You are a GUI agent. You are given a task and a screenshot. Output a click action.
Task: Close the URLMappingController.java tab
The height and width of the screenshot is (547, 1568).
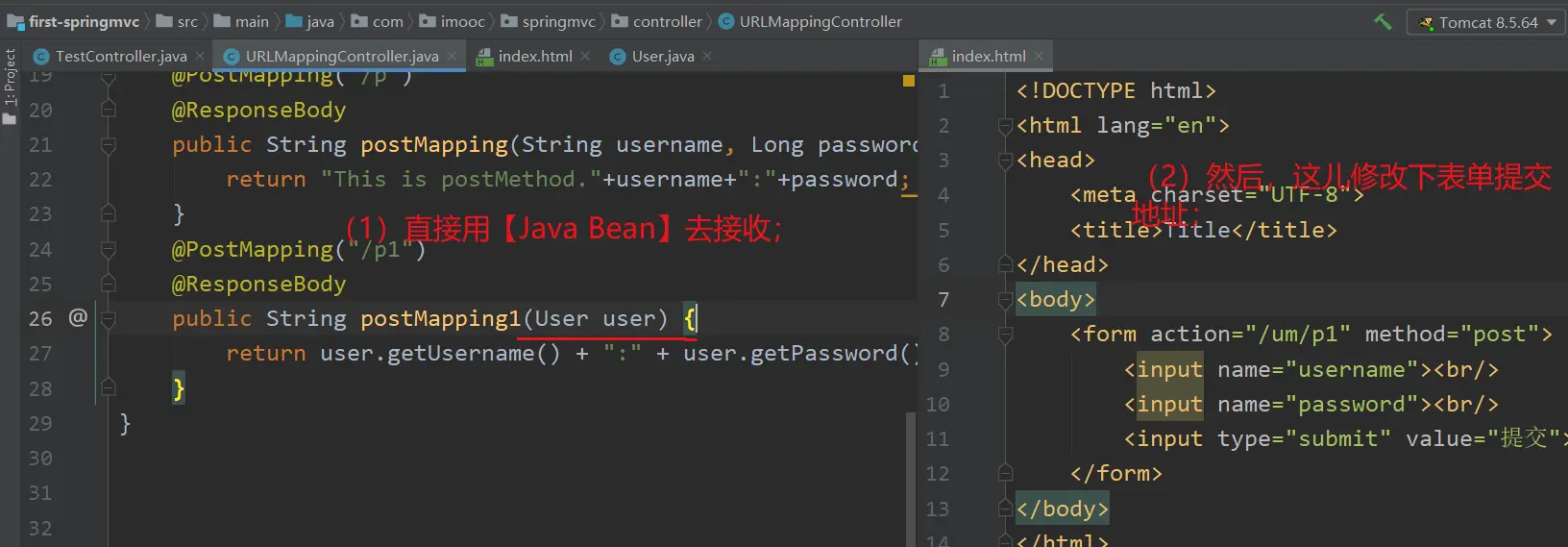coord(452,56)
